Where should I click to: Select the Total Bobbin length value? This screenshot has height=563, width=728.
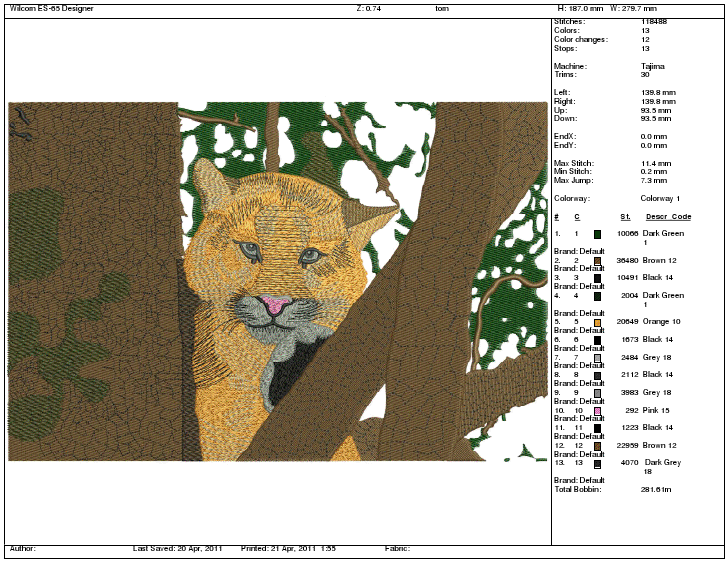tap(655, 490)
